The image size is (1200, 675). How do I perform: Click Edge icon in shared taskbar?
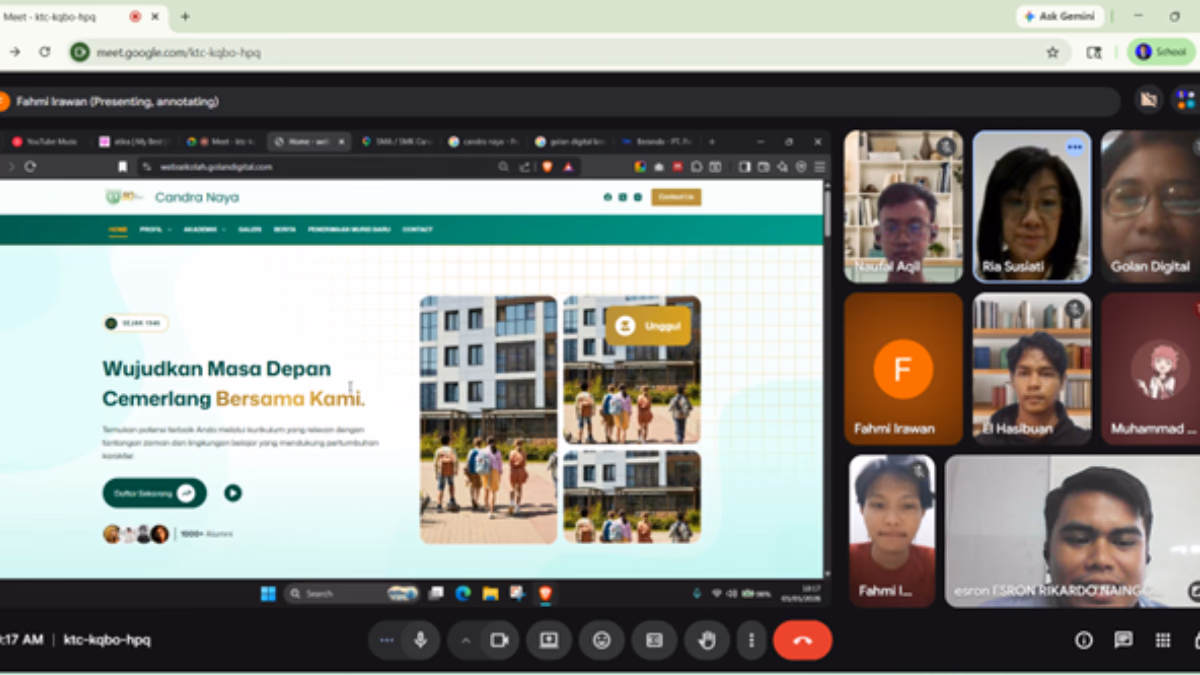[463, 594]
